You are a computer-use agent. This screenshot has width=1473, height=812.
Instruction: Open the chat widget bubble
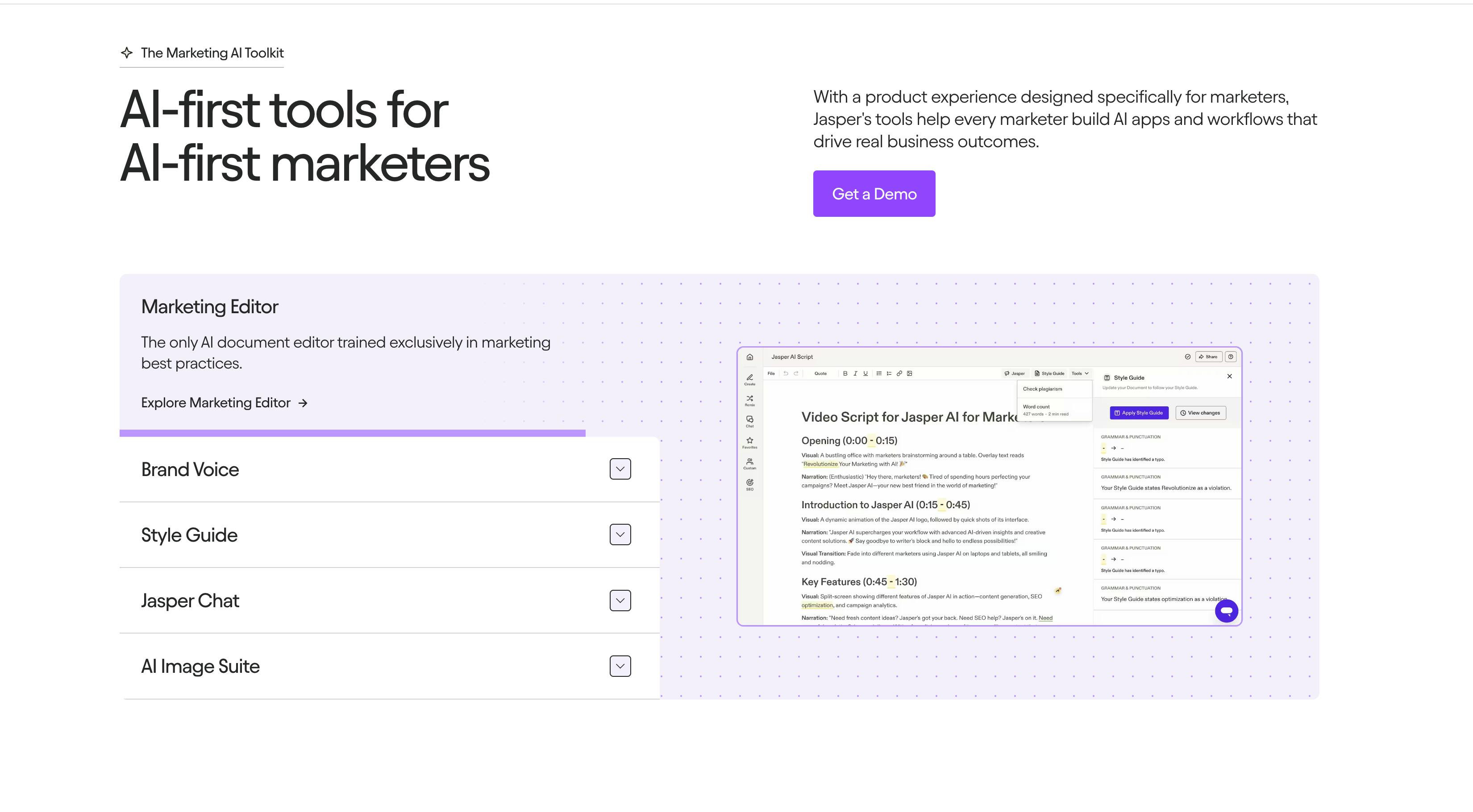pyautogui.click(x=1227, y=611)
